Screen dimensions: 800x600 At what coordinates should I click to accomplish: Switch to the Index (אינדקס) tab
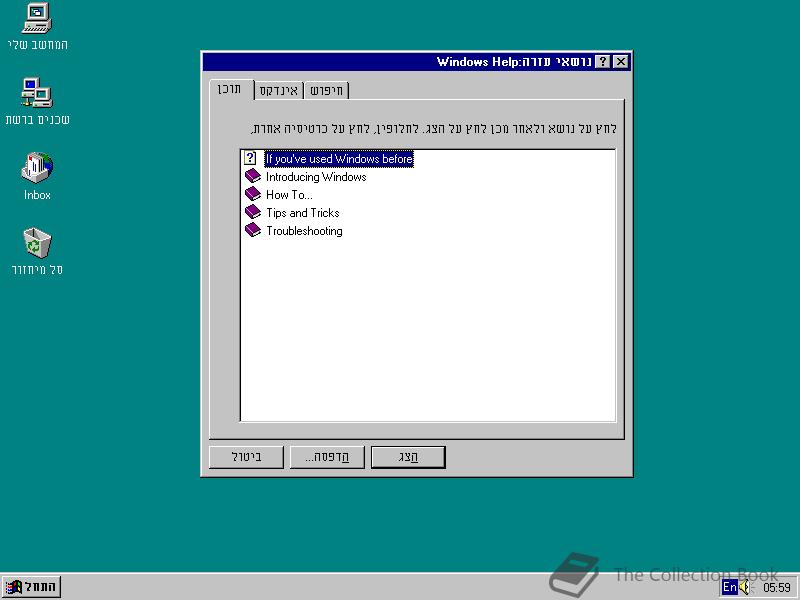coord(279,90)
